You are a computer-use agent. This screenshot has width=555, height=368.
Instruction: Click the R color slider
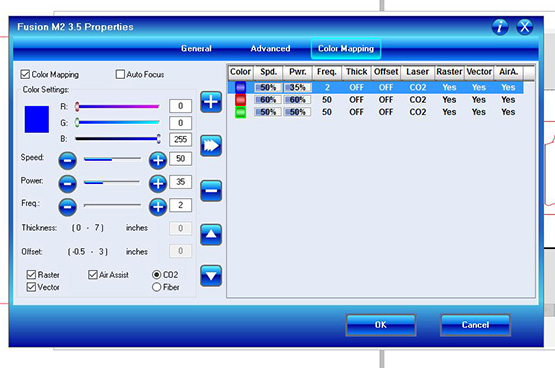[118, 106]
